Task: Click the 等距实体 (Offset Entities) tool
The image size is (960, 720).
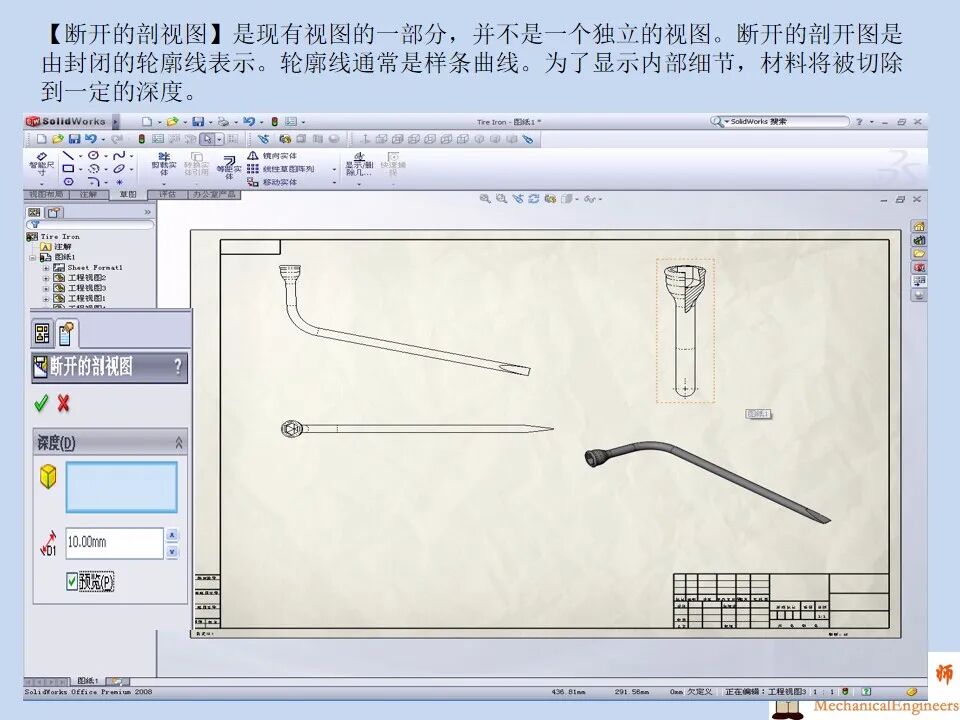Action: (230, 167)
